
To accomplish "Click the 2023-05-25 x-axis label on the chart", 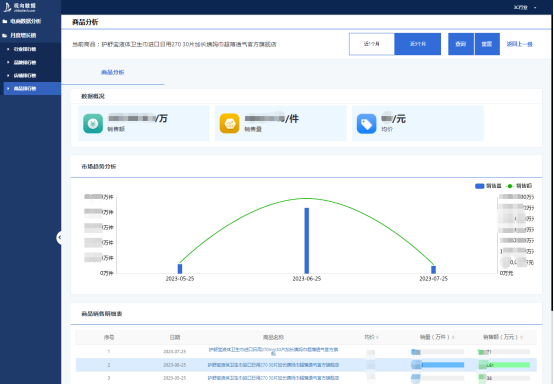I will click(x=180, y=279).
